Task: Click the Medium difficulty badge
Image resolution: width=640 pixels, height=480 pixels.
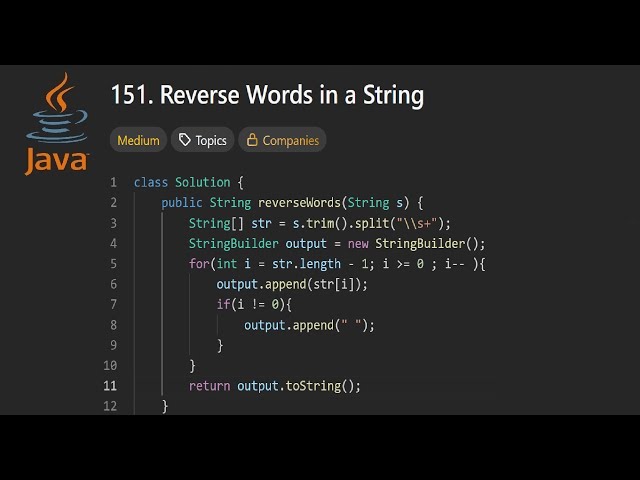Action: pyautogui.click(x=138, y=140)
